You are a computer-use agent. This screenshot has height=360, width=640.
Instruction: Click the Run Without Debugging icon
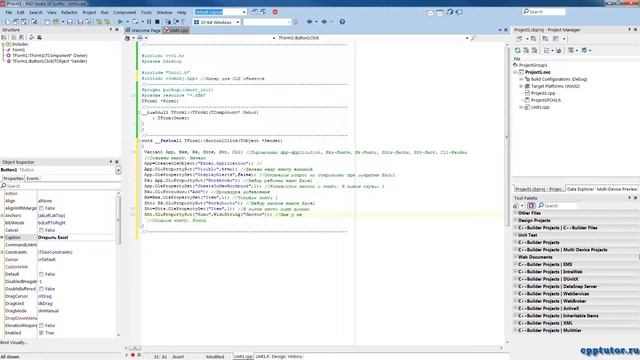pos(135,22)
